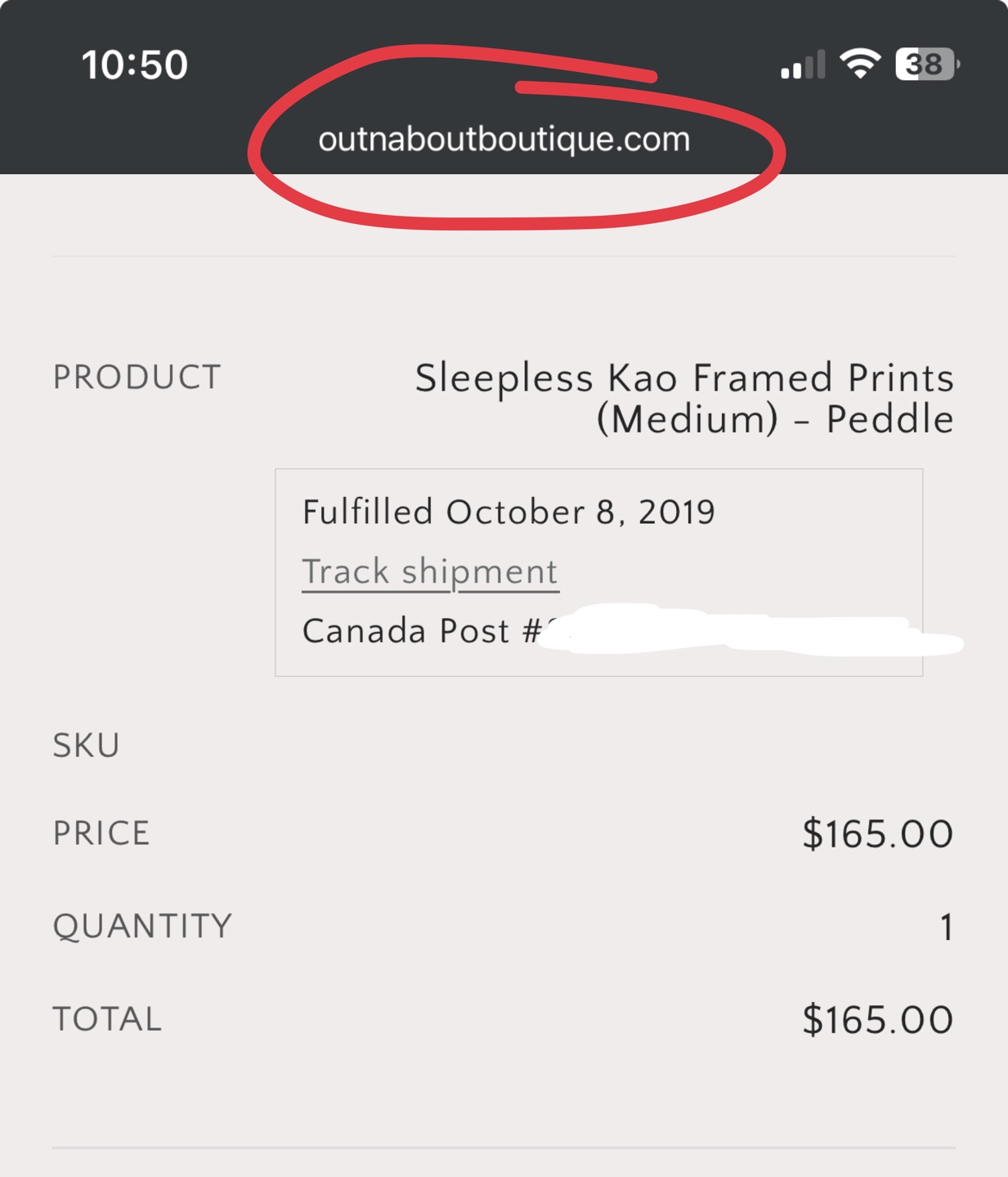Tap the 10:50 status bar clock
This screenshot has width=1008, height=1177.
(135, 65)
